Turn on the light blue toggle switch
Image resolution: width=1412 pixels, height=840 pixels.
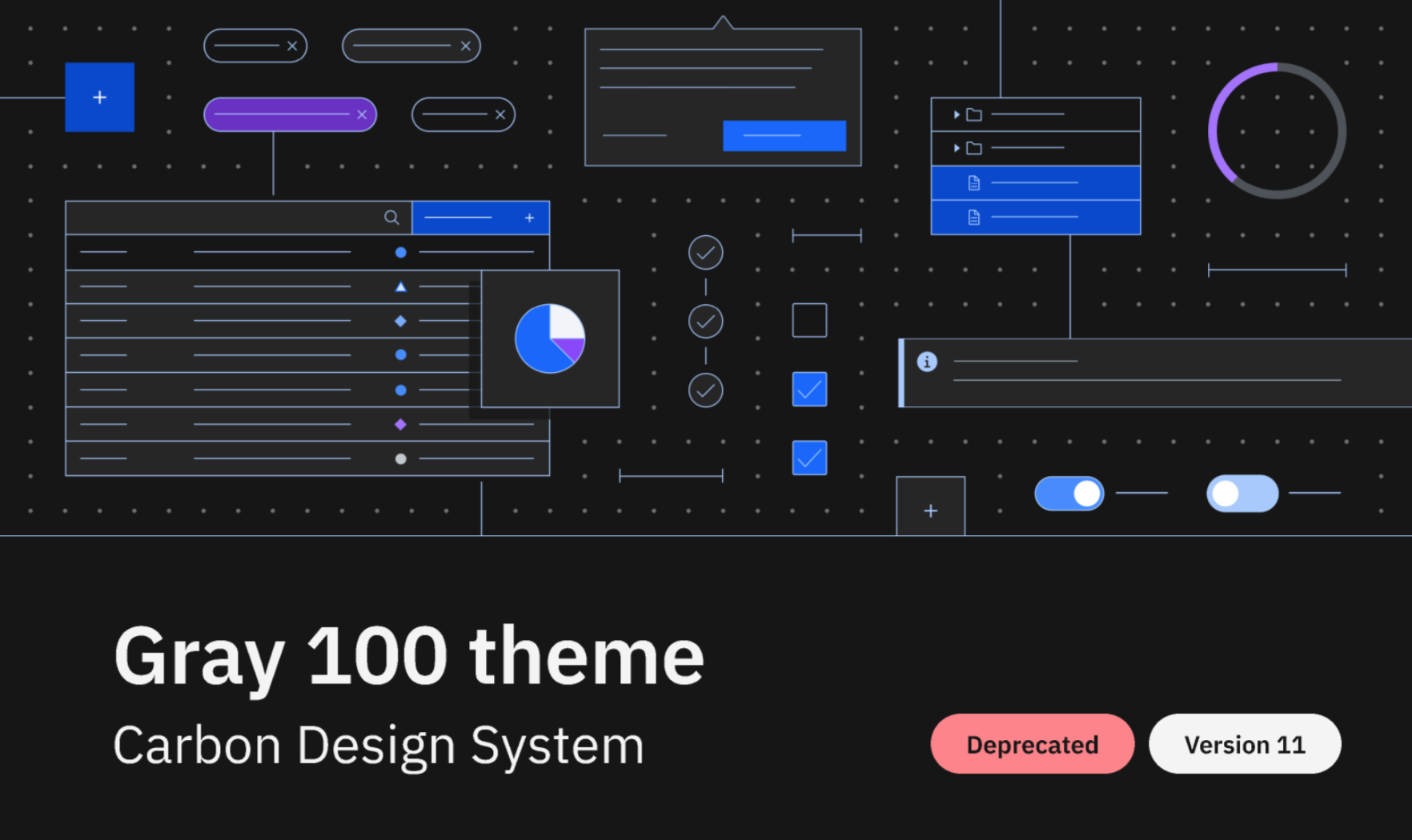point(1242,494)
